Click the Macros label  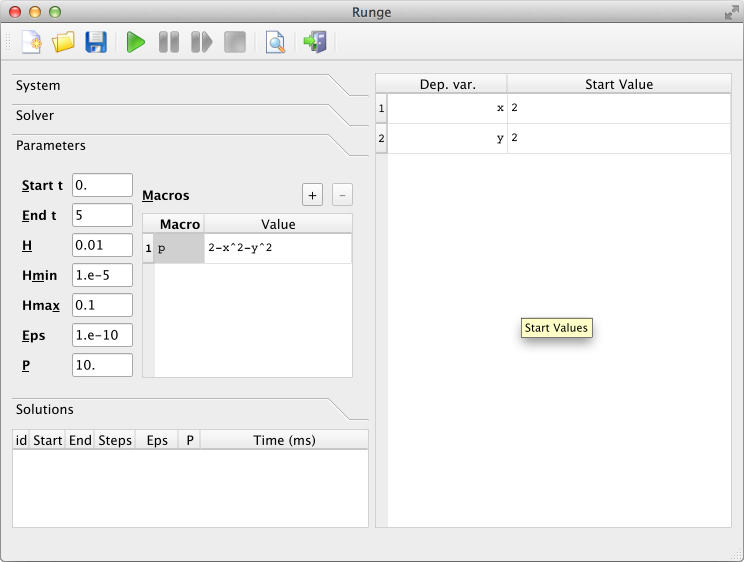pyautogui.click(x=166, y=195)
